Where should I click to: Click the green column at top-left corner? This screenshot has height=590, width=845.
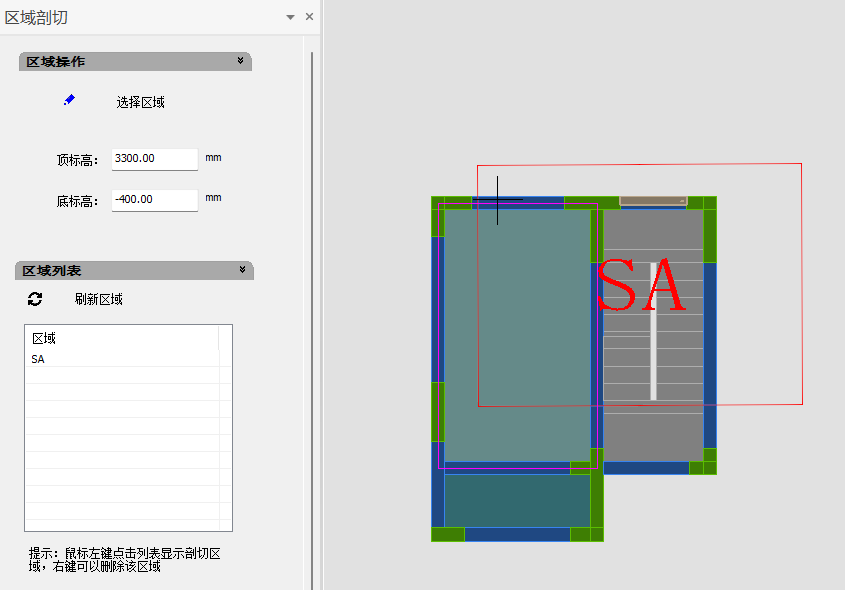(x=437, y=202)
